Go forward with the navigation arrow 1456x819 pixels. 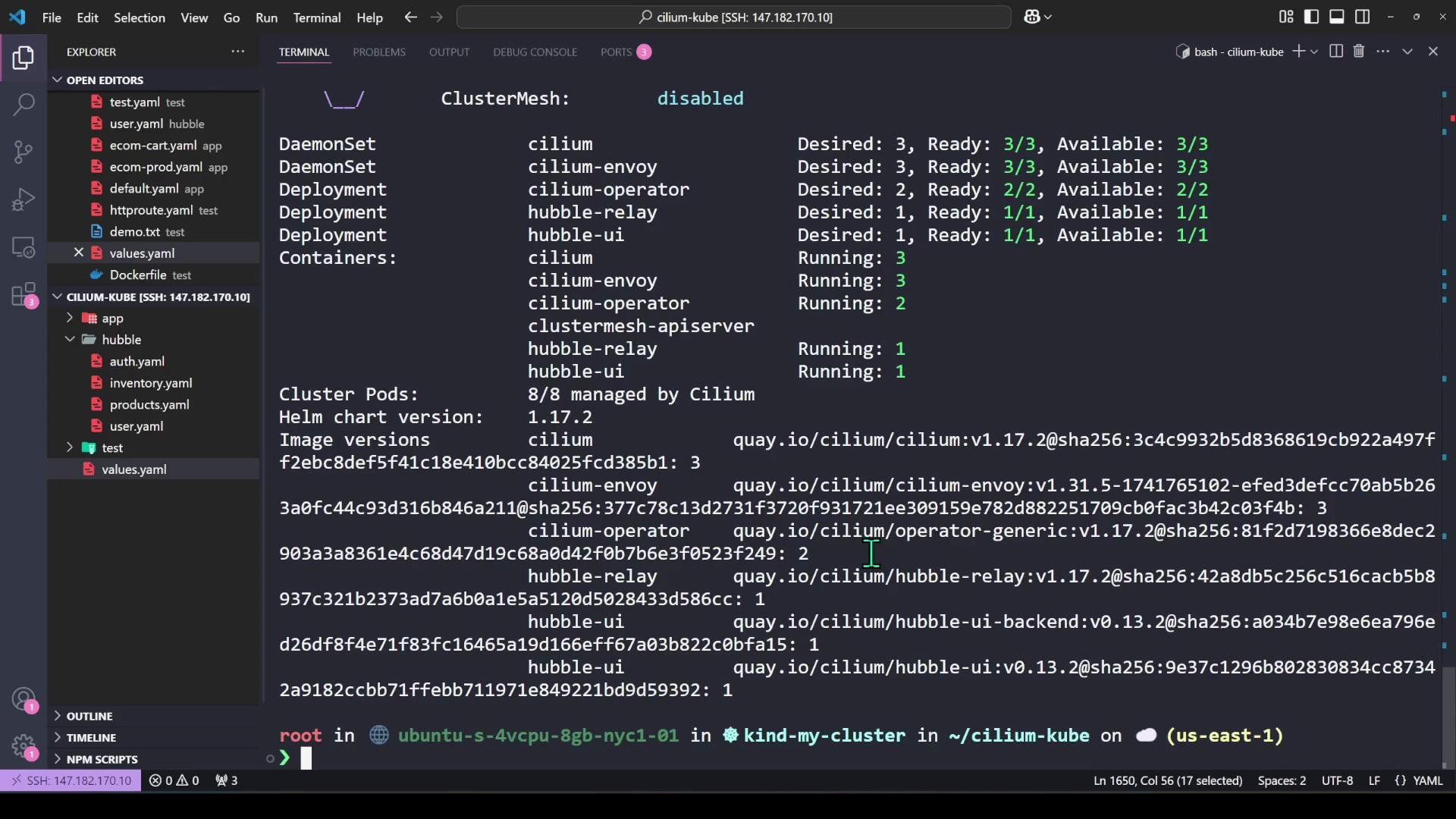[x=436, y=17]
